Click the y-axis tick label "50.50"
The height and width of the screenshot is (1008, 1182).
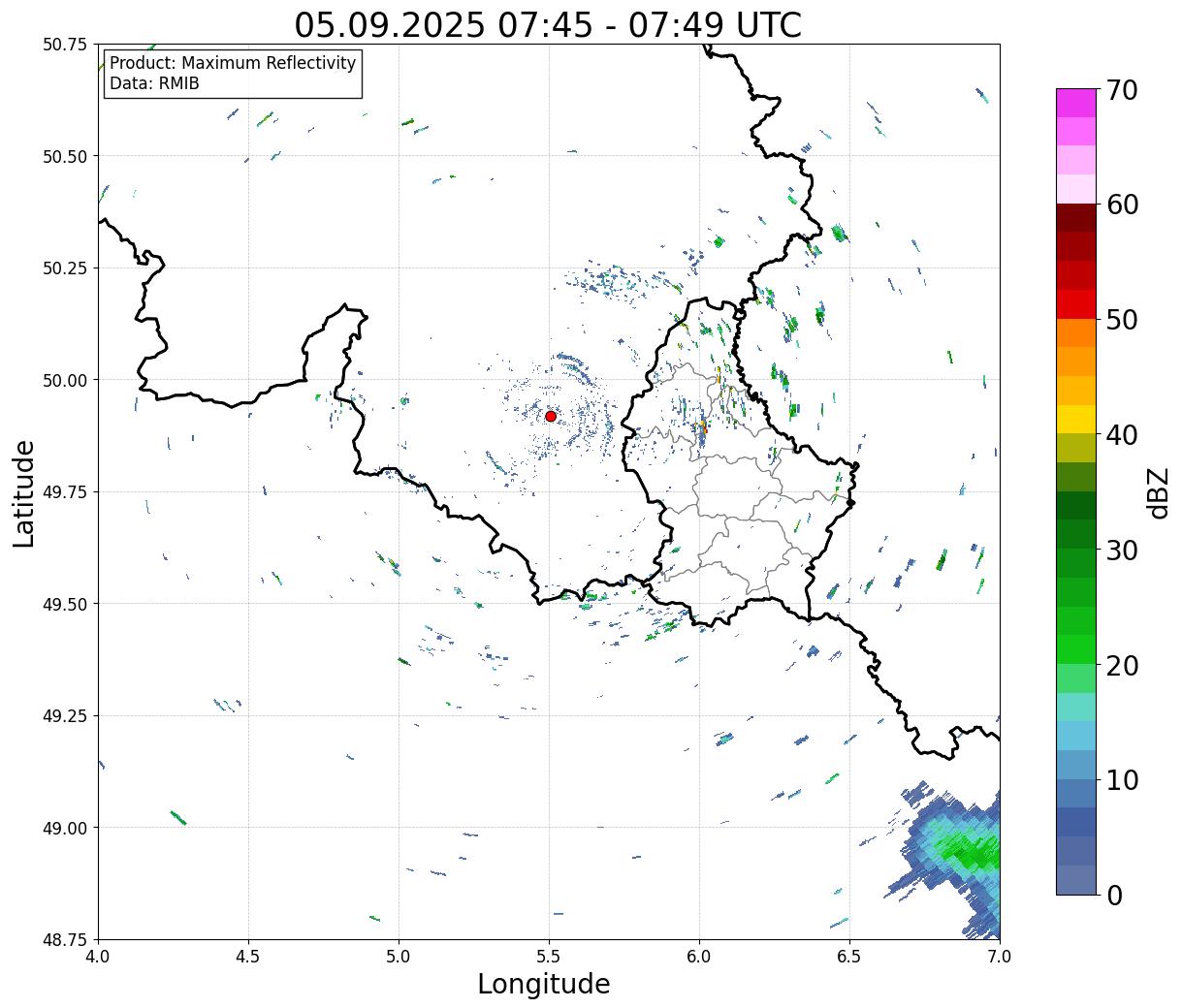[x=65, y=156]
